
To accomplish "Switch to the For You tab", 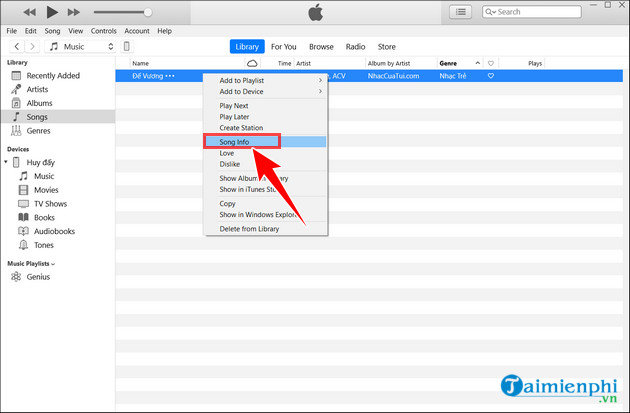I will (x=284, y=47).
